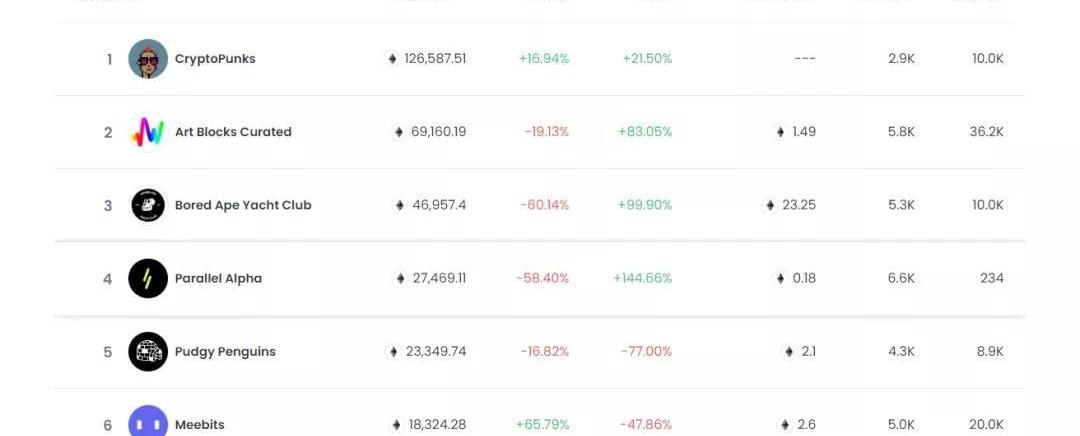Click the CryptoPunks avatar icon

click(x=148, y=59)
